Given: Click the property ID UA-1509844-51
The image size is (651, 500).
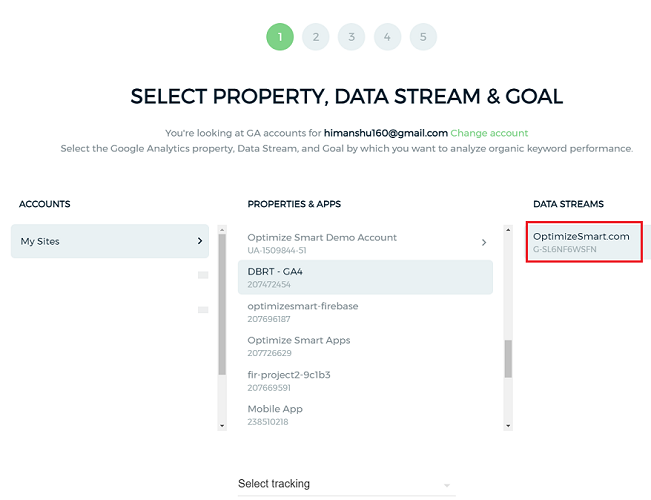Looking at the screenshot, I should pos(277,250).
